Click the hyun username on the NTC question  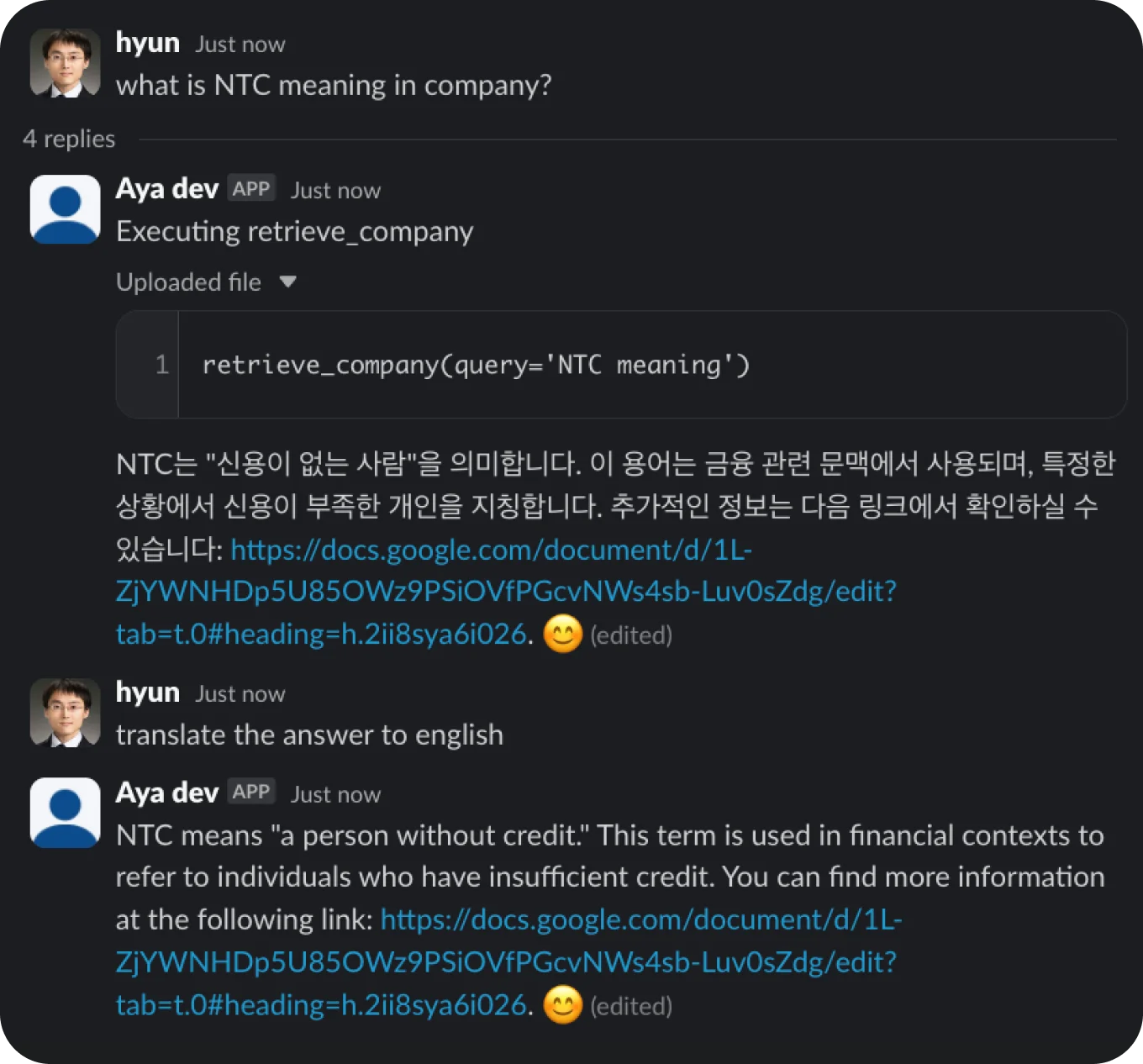[148, 43]
